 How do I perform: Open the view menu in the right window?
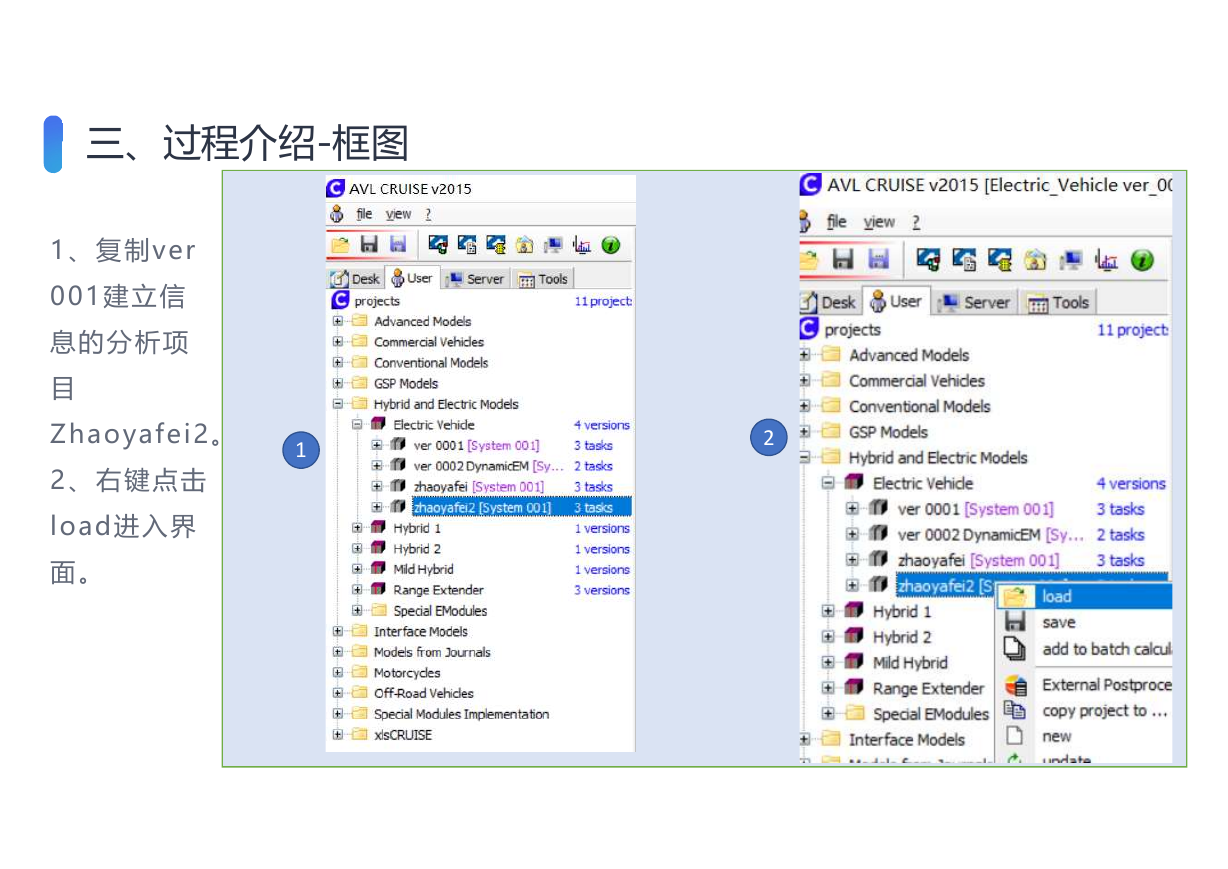[879, 222]
